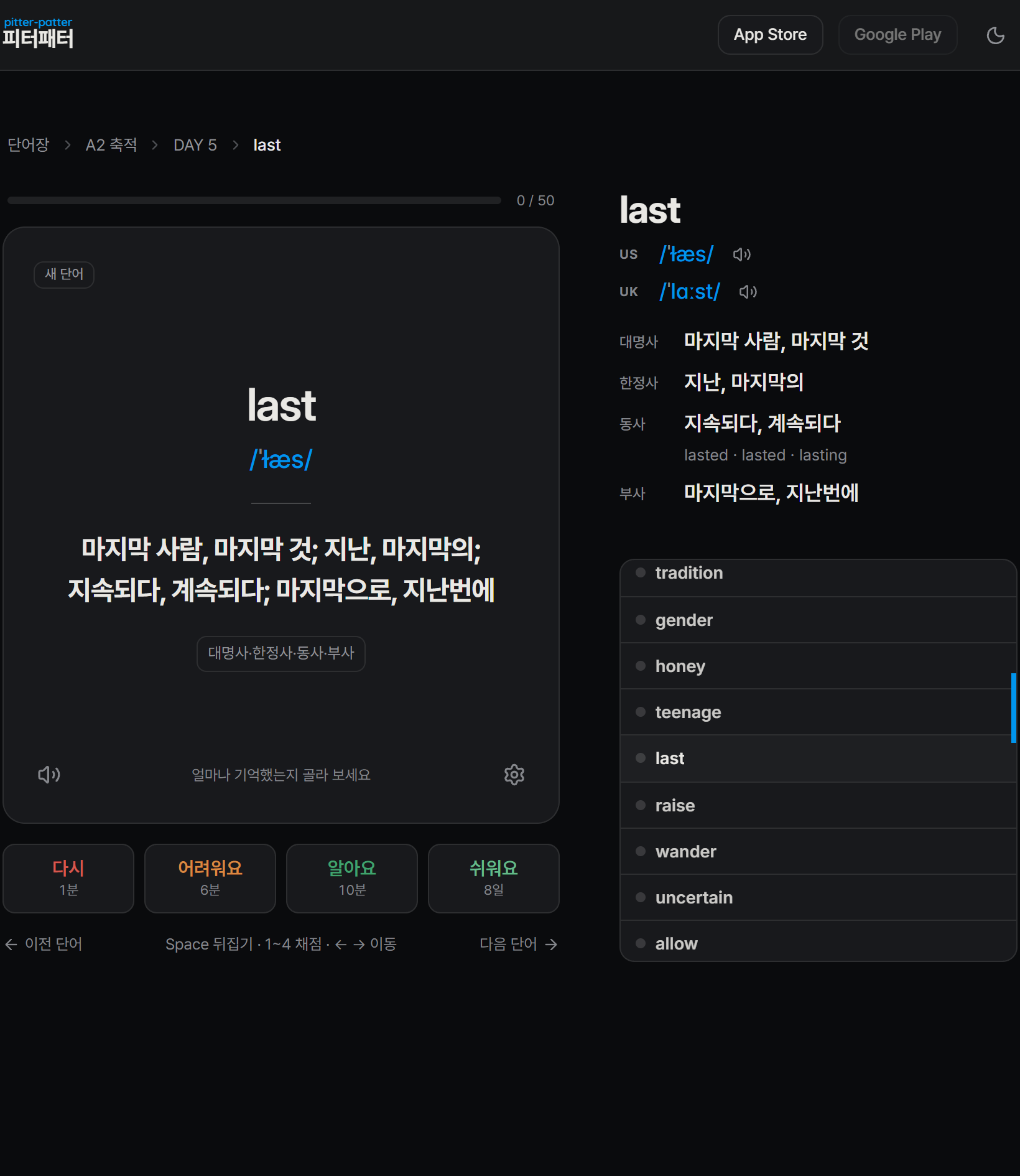Click the 새 단어 badge on the card
This screenshot has width=1020, height=1176.
pos(64,274)
